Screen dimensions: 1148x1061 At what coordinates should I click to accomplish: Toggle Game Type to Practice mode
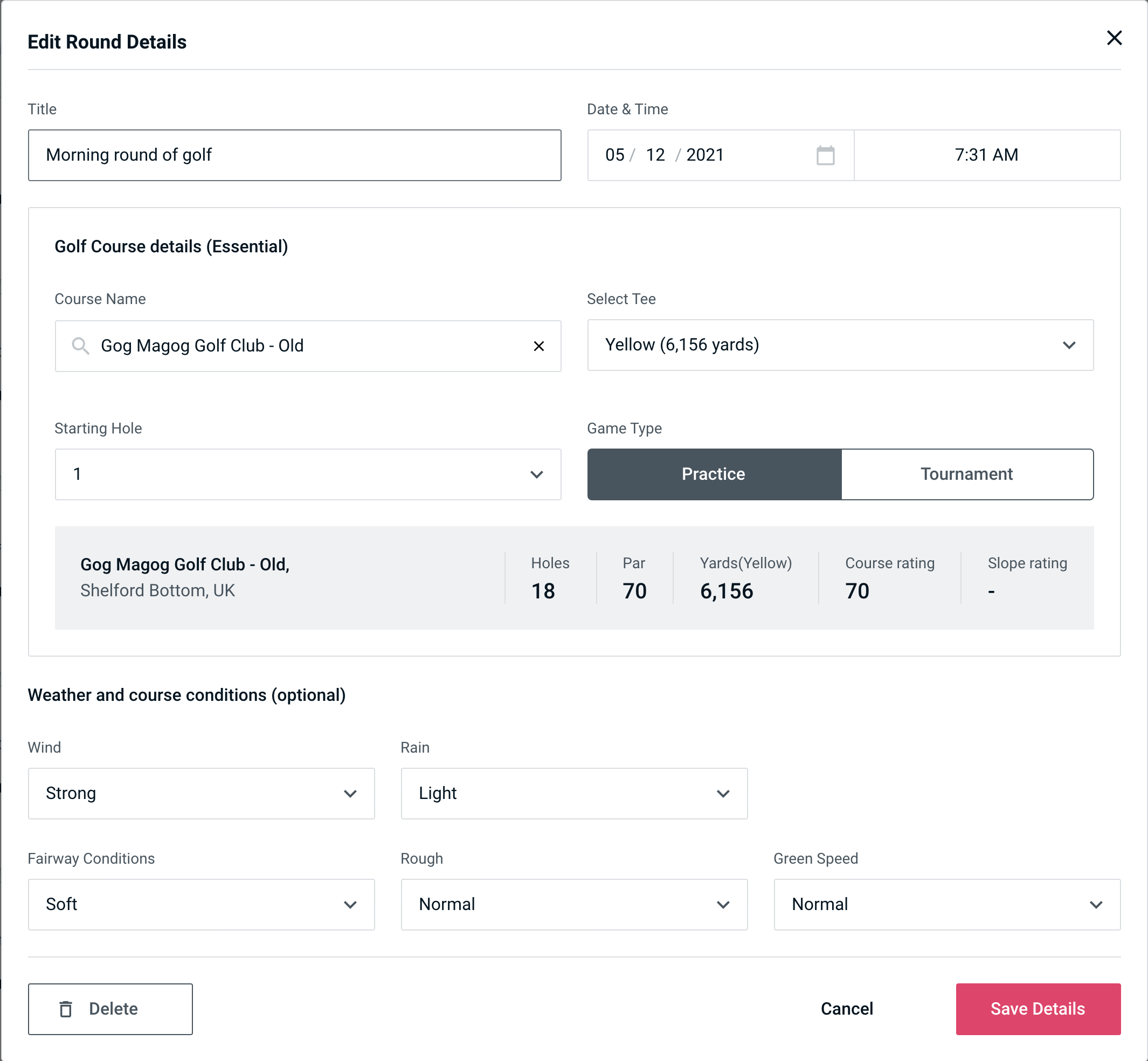(713, 474)
